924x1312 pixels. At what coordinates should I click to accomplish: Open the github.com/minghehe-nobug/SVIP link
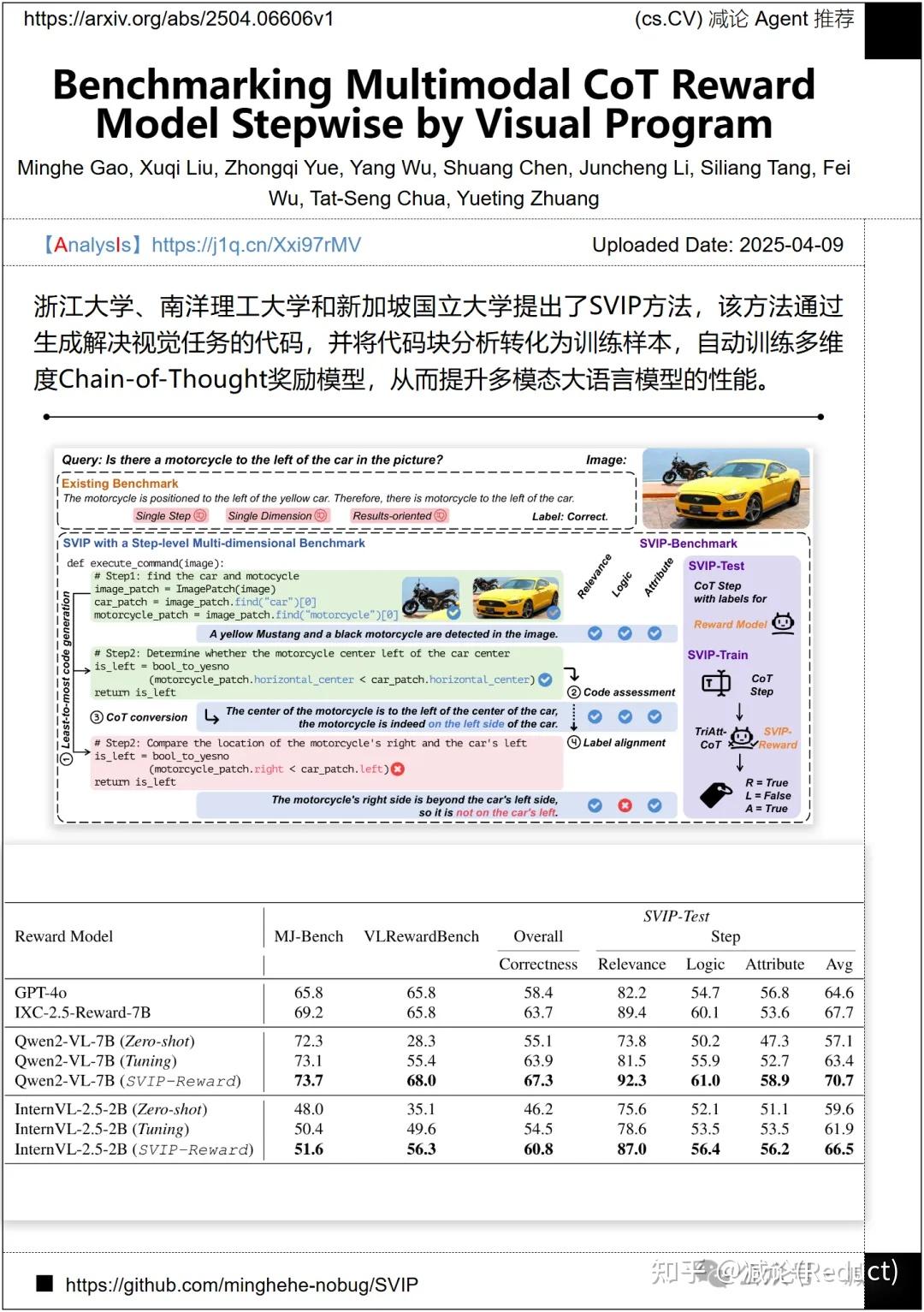(241, 1285)
